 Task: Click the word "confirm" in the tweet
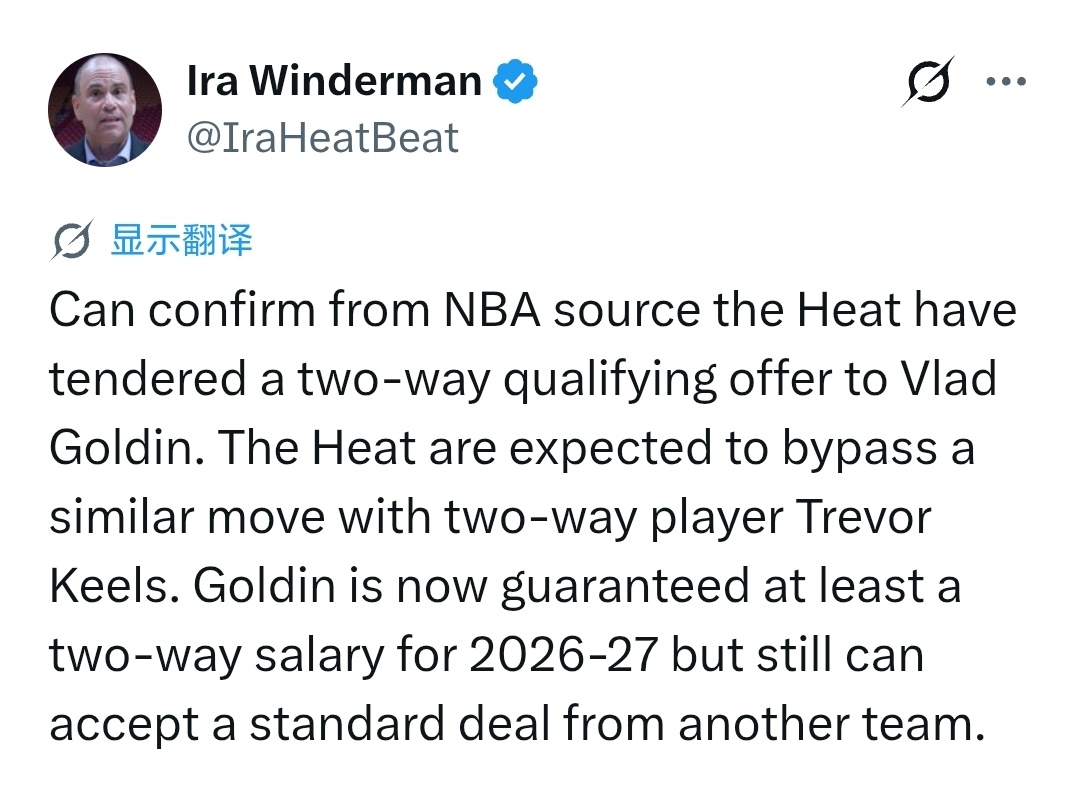click(x=231, y=310)
